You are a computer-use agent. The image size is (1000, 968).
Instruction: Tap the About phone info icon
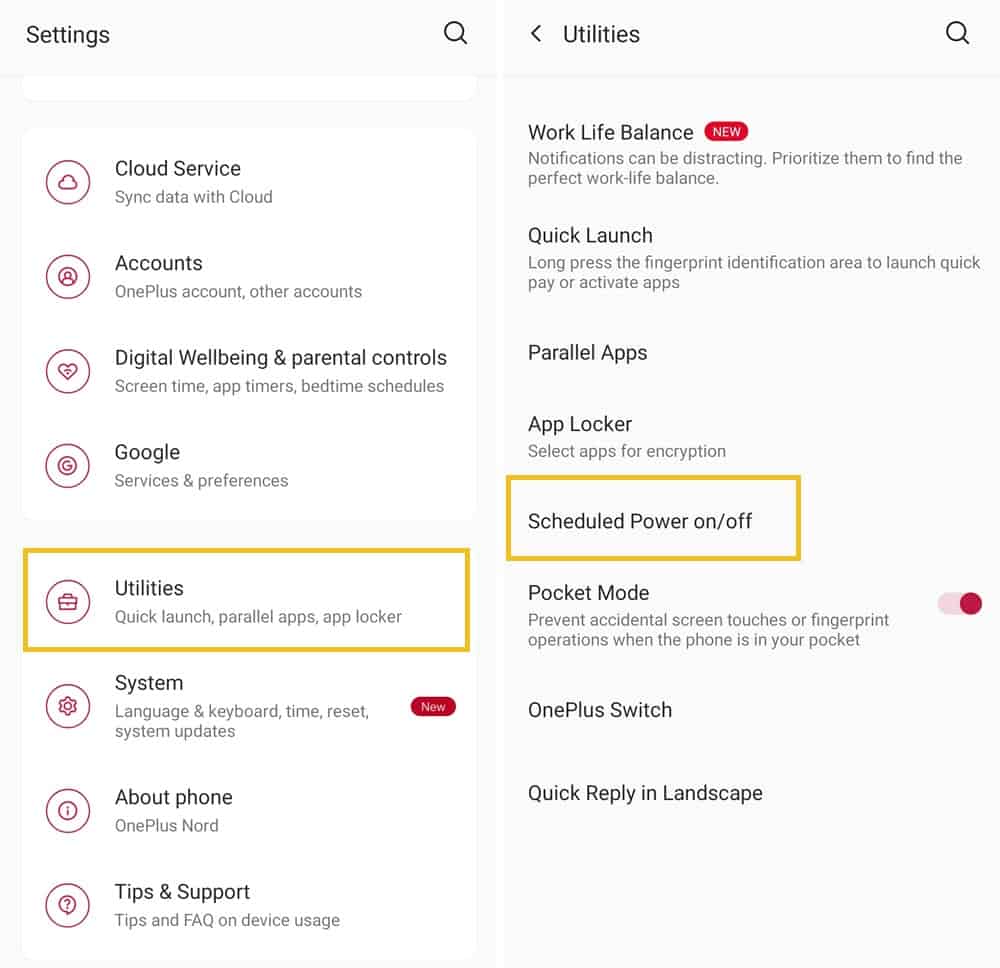click(68, 810)
